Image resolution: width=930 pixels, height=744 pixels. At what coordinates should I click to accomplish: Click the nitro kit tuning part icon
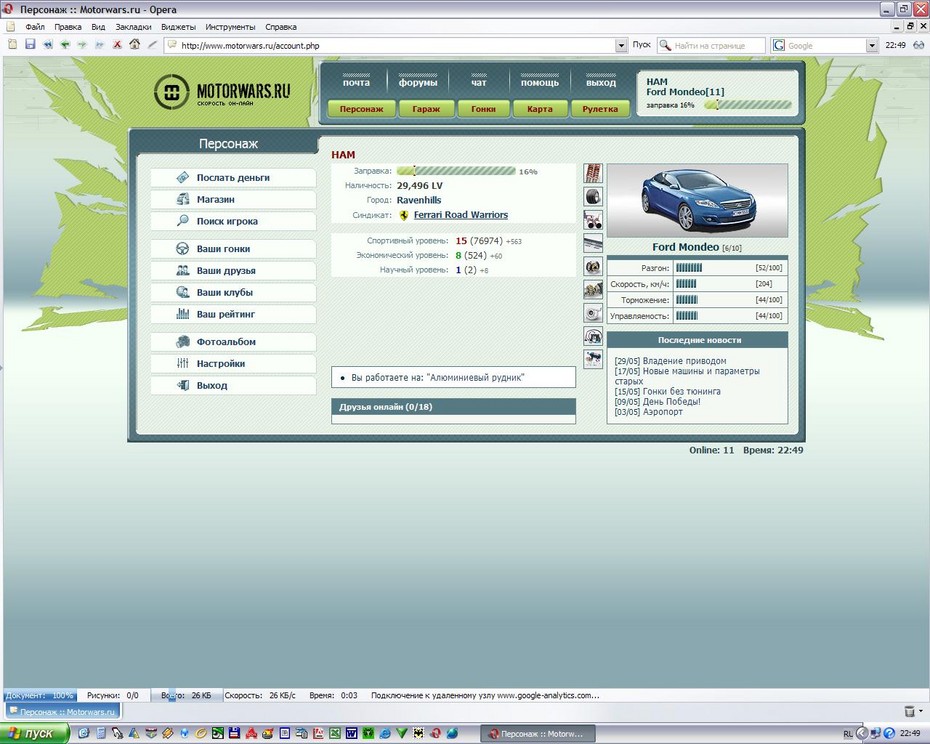(593, 336)
